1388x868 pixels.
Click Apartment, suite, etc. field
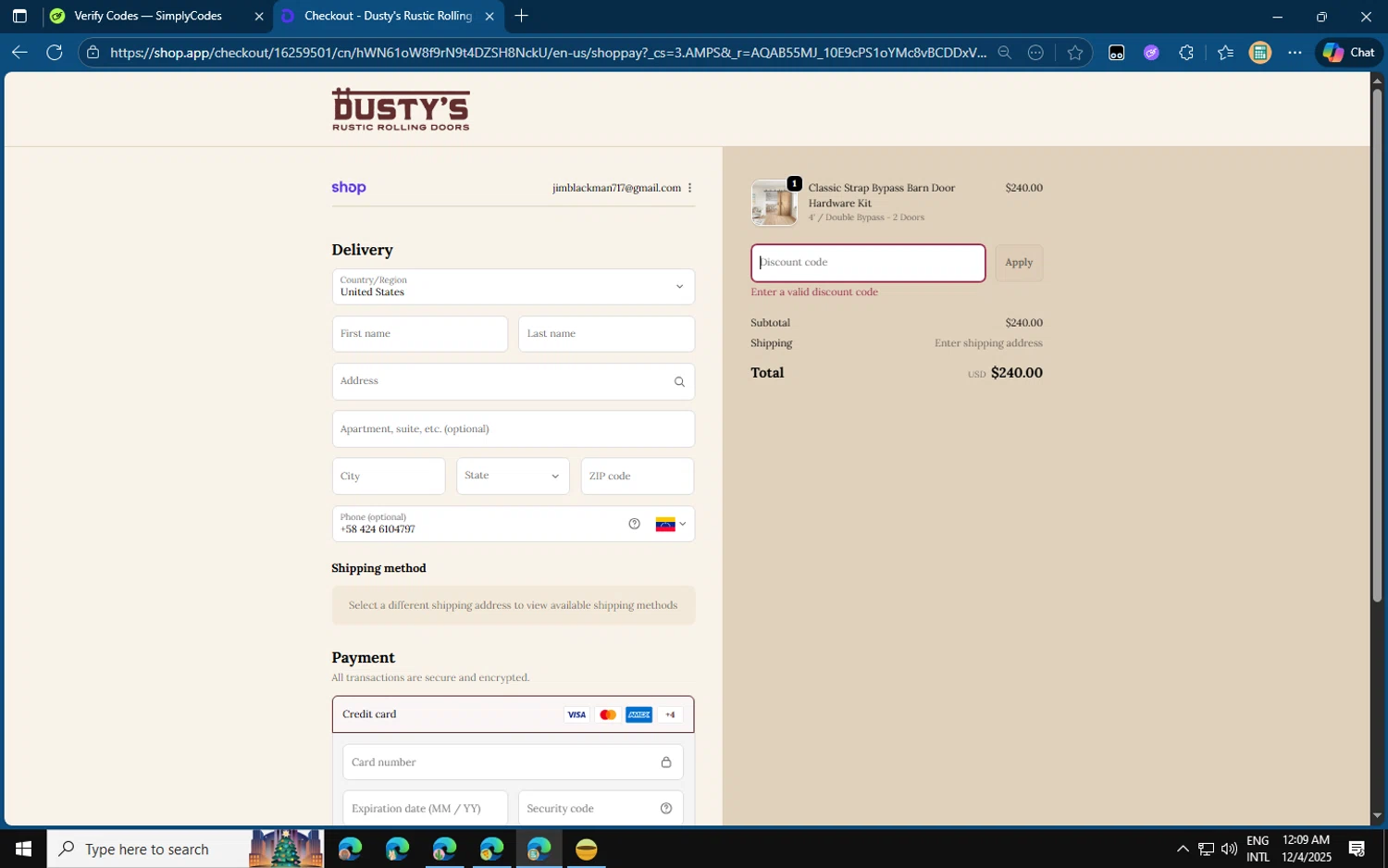tap(513, 428)
